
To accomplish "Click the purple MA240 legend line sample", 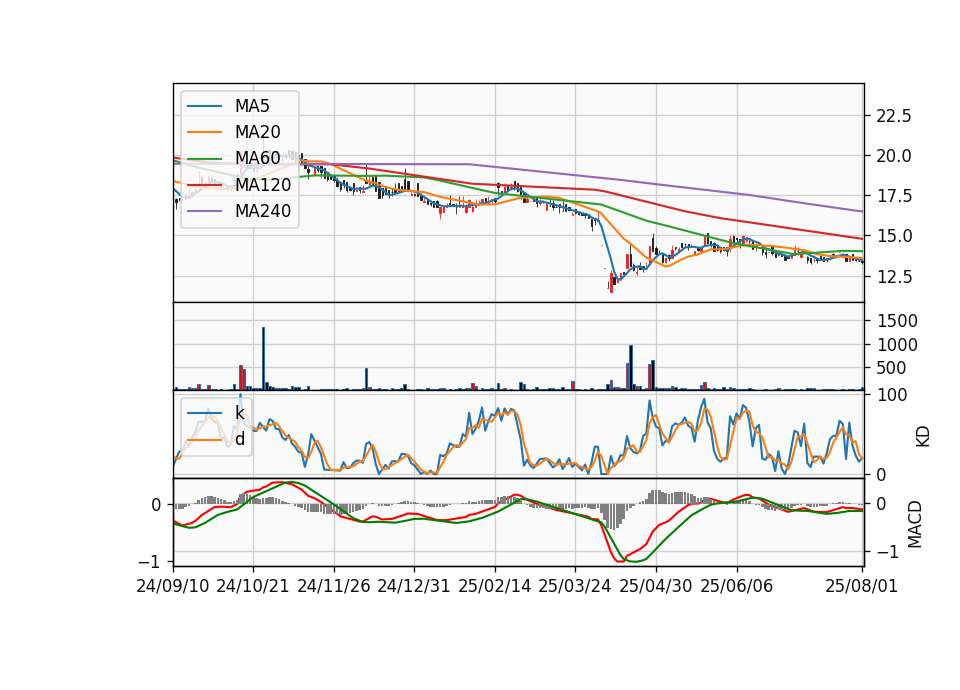I will click(x=204, y=211).
